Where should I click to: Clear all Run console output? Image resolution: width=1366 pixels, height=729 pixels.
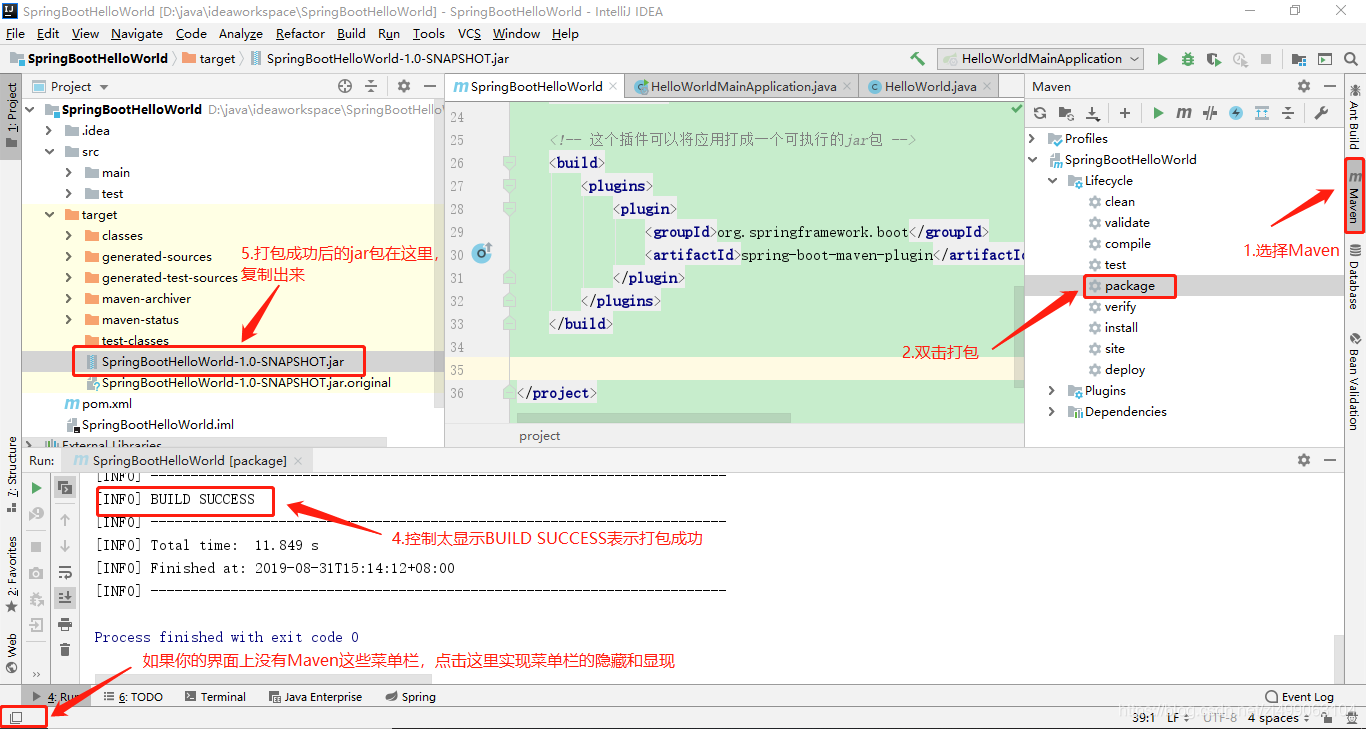pos(65,650)
